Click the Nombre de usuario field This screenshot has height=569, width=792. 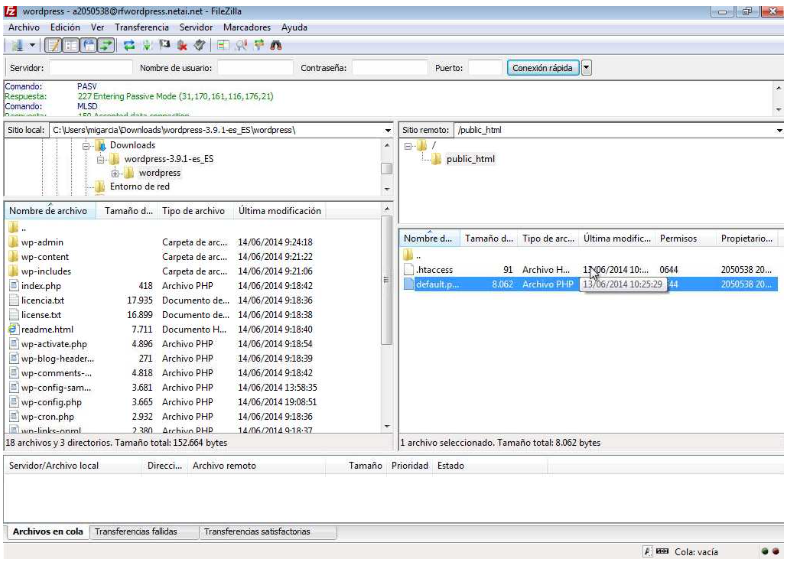256,68
